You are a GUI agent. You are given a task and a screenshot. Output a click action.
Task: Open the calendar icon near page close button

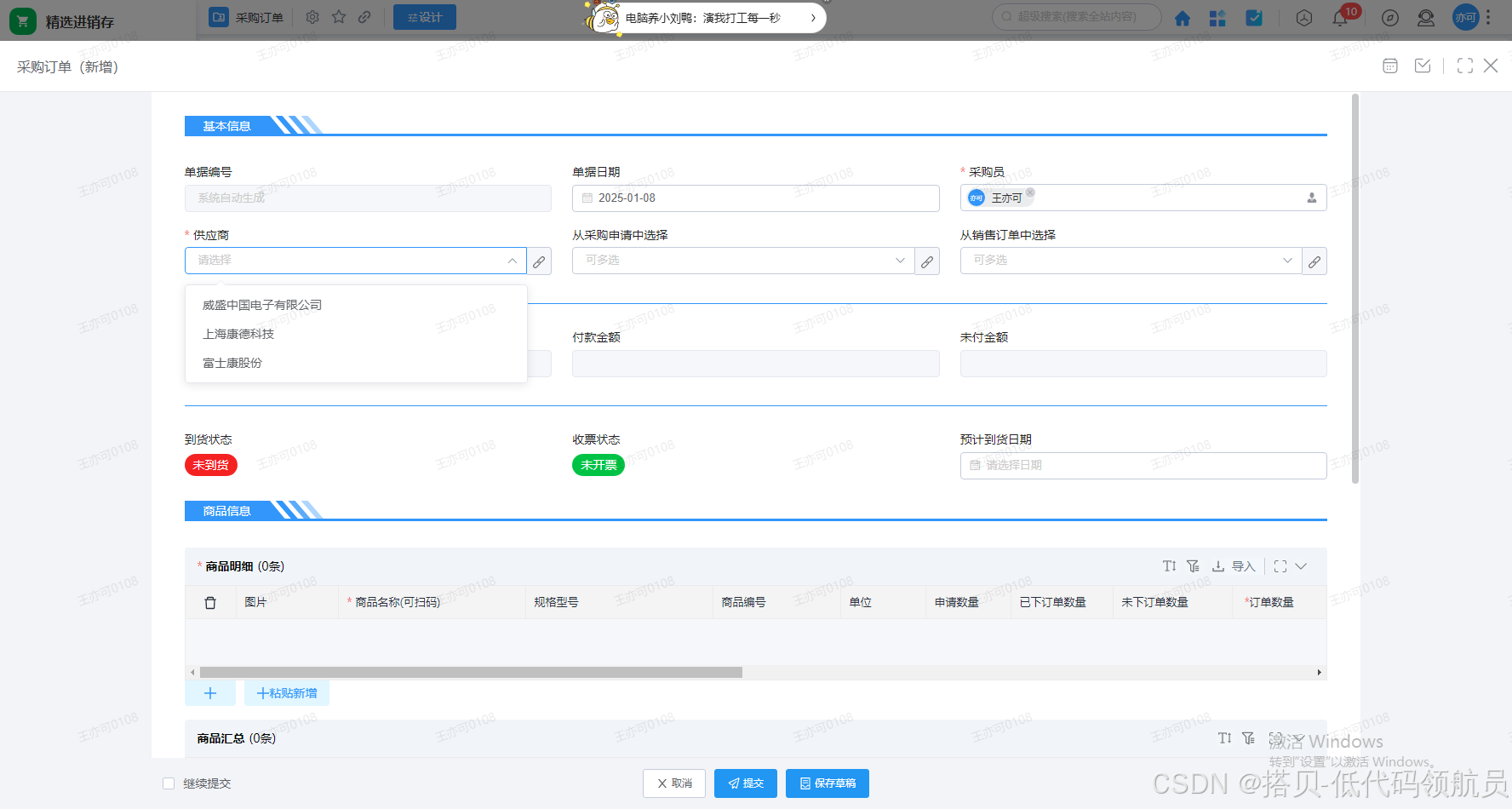coord(1389,66)
